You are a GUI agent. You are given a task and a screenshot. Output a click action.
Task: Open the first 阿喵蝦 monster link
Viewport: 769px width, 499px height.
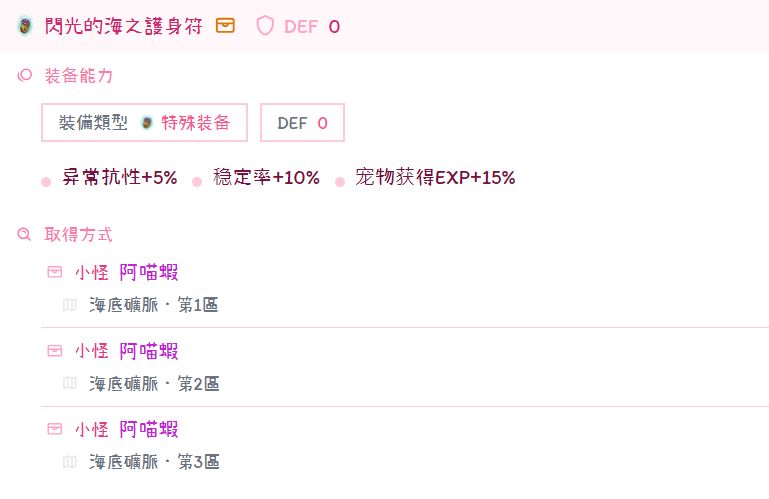click(149, 272)
